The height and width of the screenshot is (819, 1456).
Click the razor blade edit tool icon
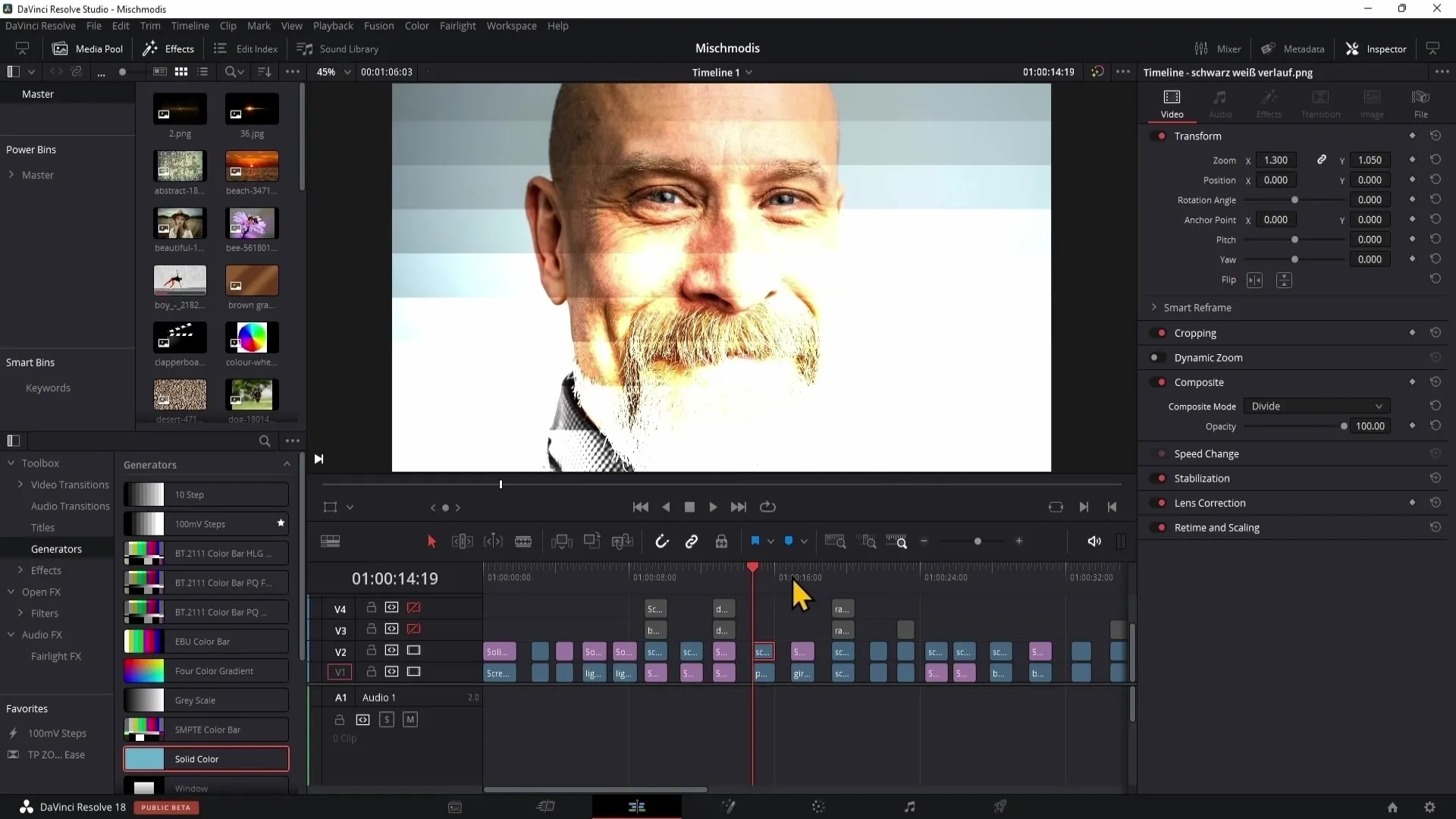pyautogui.click(x=524, y=541)
